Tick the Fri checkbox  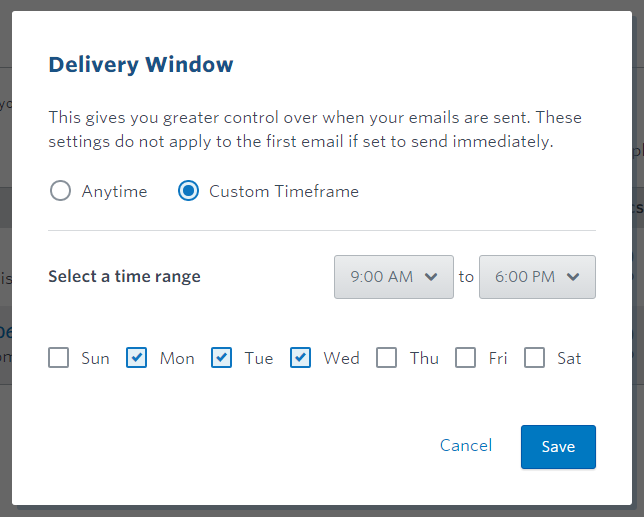[465, 358]
